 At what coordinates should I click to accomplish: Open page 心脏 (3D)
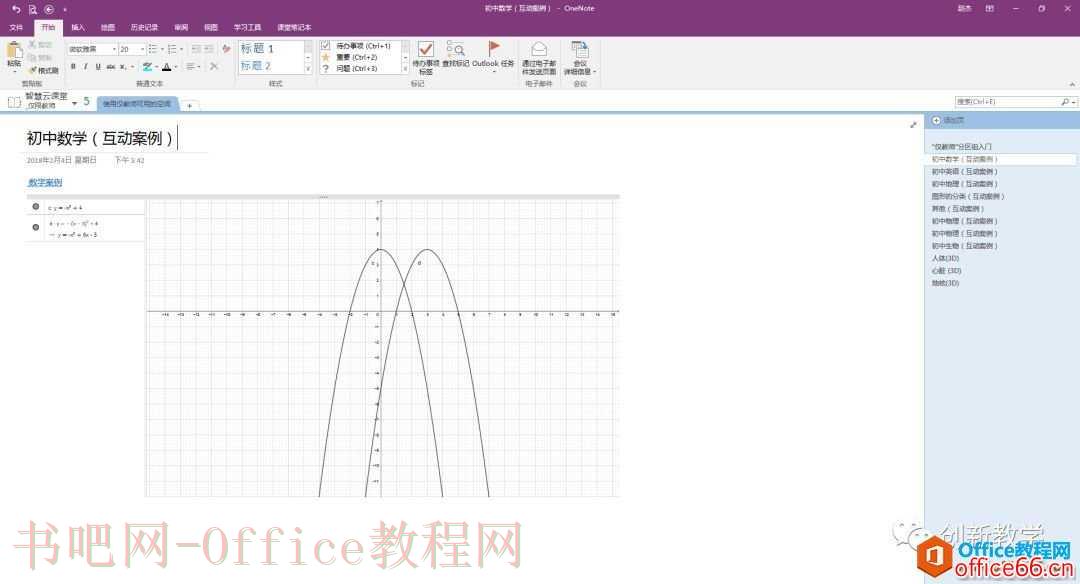coord(946,271)
